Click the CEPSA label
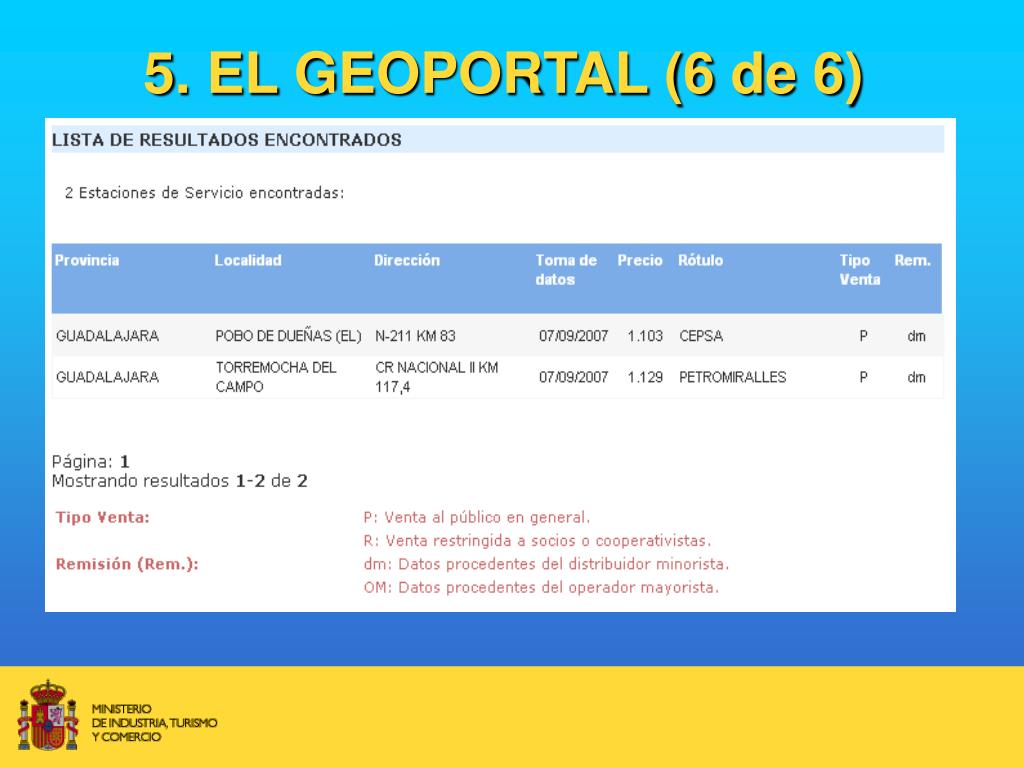 (x=701, y=336)
